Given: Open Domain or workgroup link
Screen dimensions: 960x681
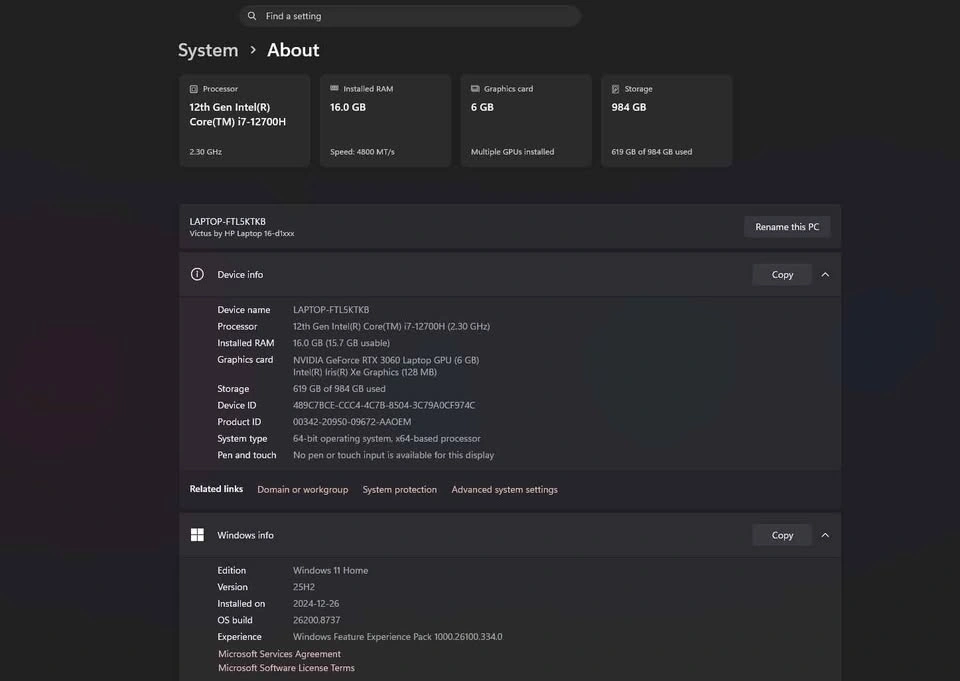Looking at the screenshot, I should coord(302,489).
